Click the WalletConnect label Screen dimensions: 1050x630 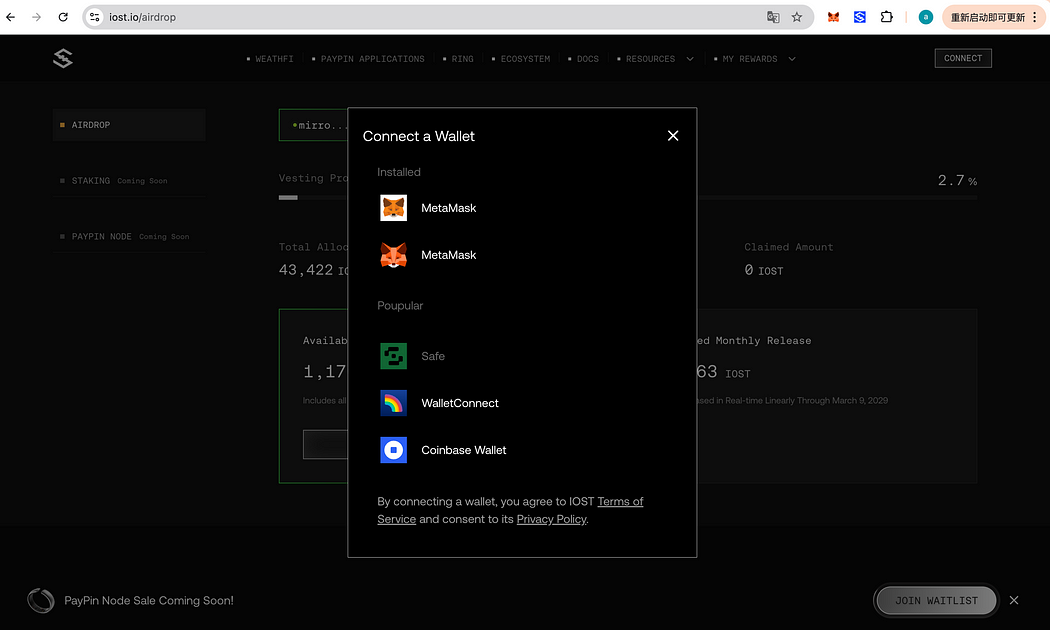(x=460, y=403)
